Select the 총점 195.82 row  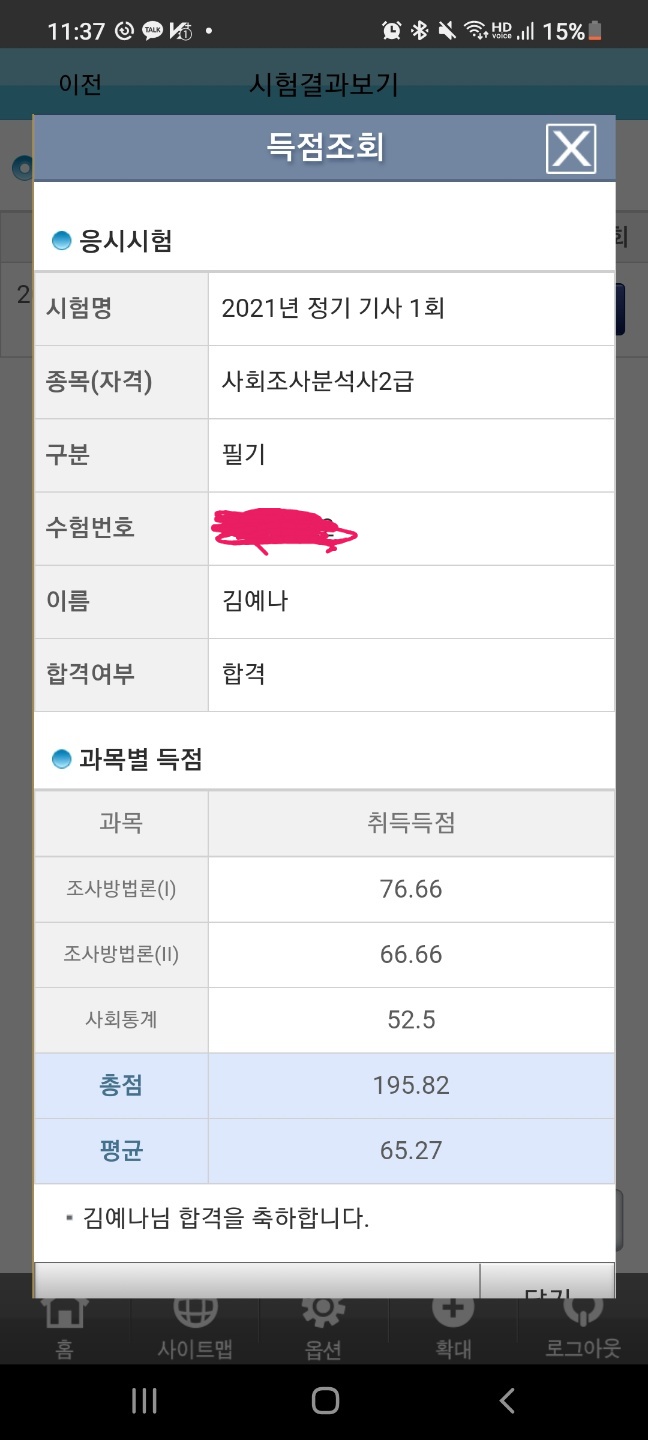324,1085
